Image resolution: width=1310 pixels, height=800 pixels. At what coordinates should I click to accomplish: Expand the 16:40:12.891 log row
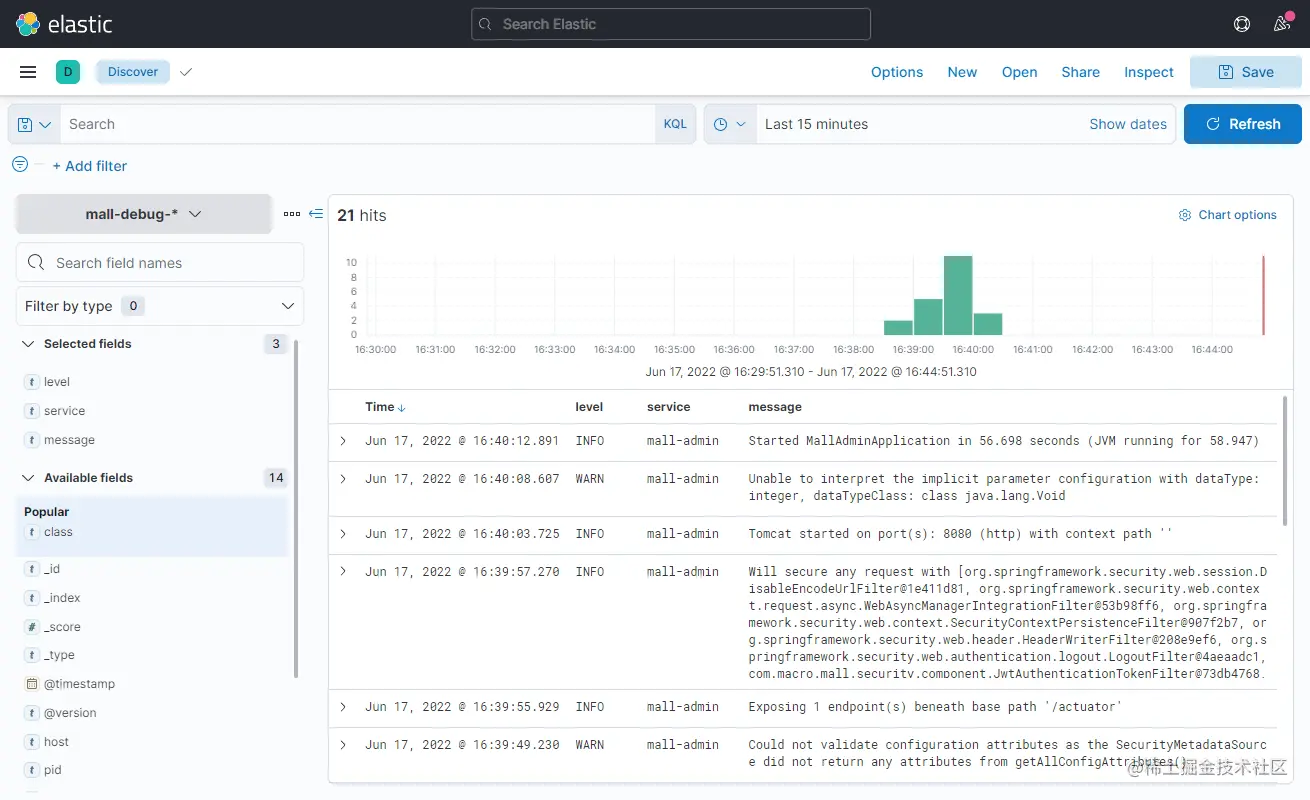click(x=343, y=441)
